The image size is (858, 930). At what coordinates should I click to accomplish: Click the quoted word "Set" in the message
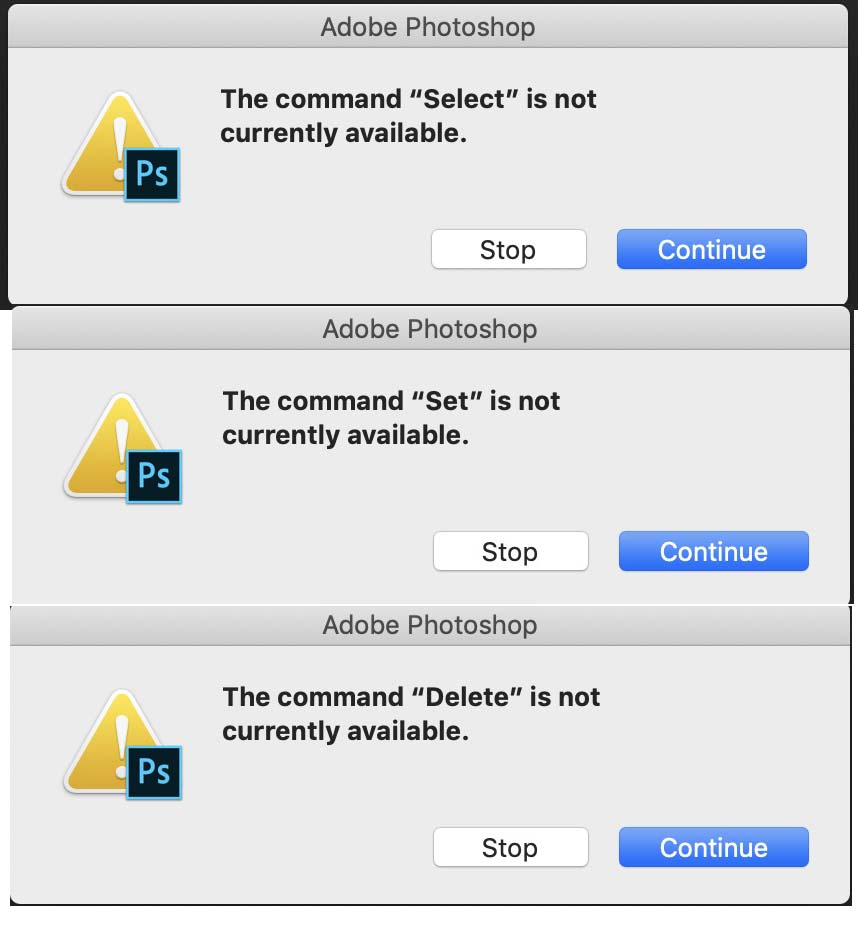click(448, 401)
